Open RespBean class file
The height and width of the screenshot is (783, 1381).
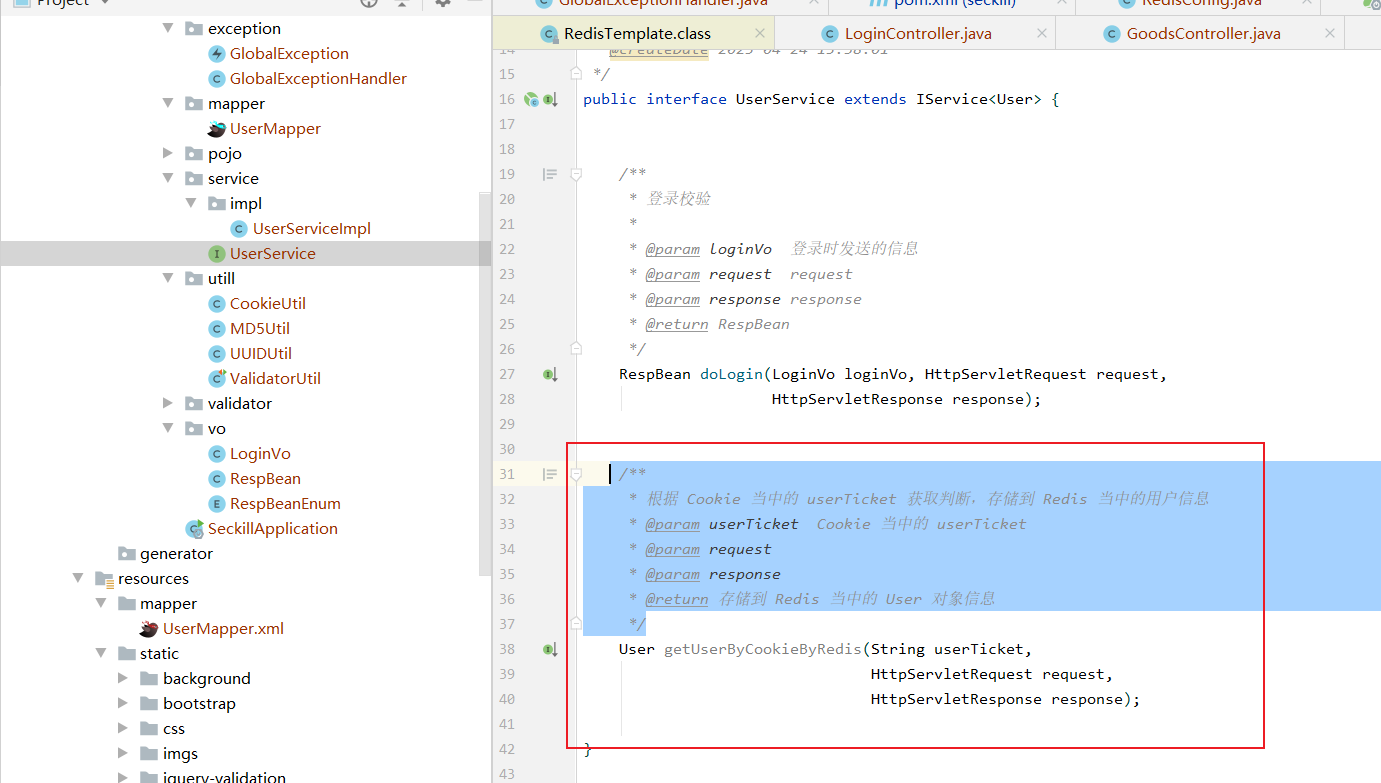pos(265,478)
